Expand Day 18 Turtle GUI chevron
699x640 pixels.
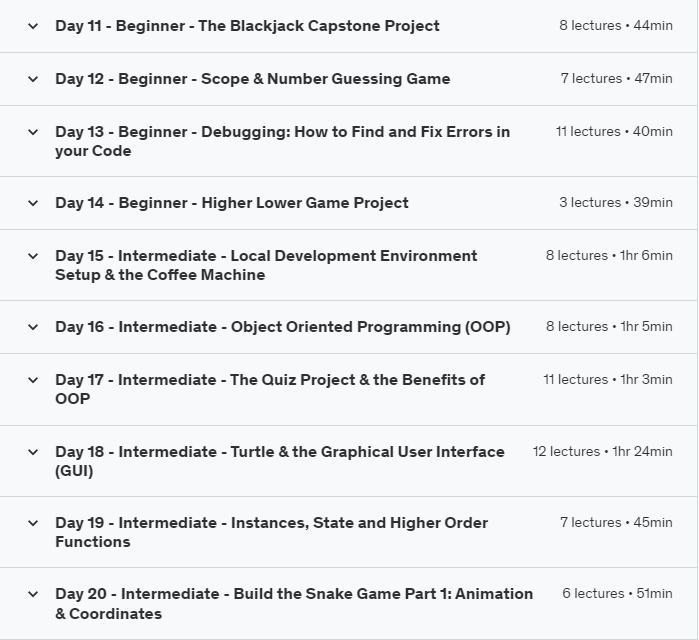pyautogui.click(x=33, y=452)
